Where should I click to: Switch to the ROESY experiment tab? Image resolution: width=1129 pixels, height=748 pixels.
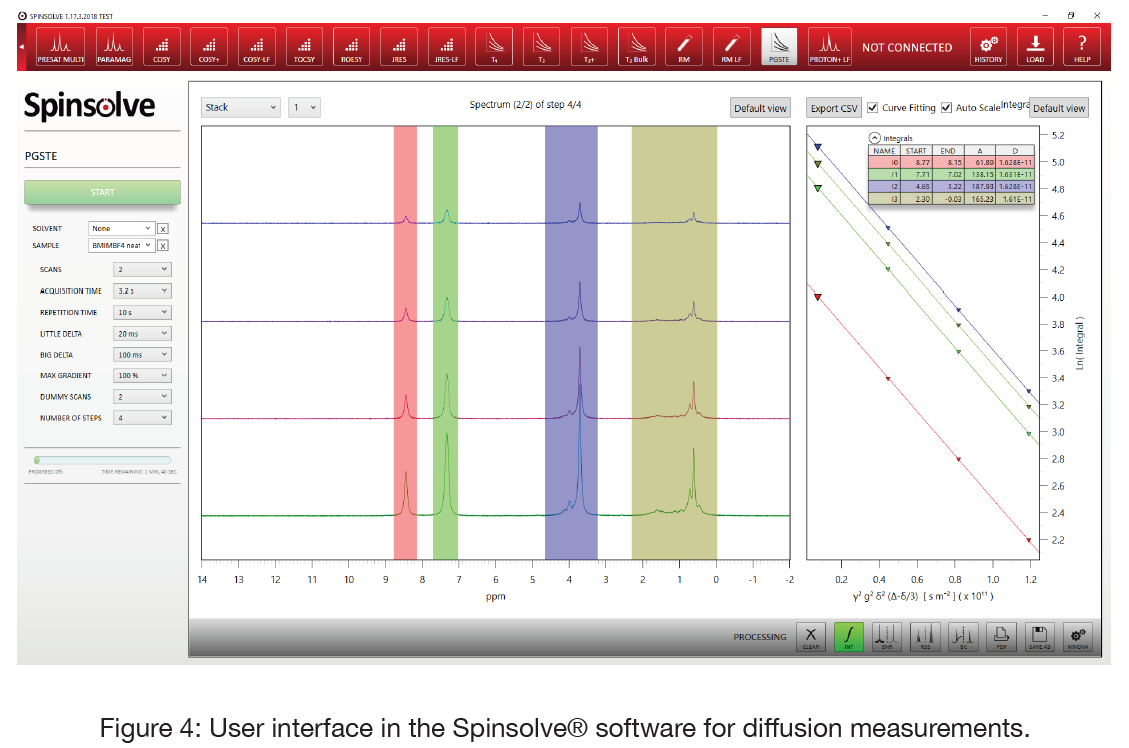point(351,47)
